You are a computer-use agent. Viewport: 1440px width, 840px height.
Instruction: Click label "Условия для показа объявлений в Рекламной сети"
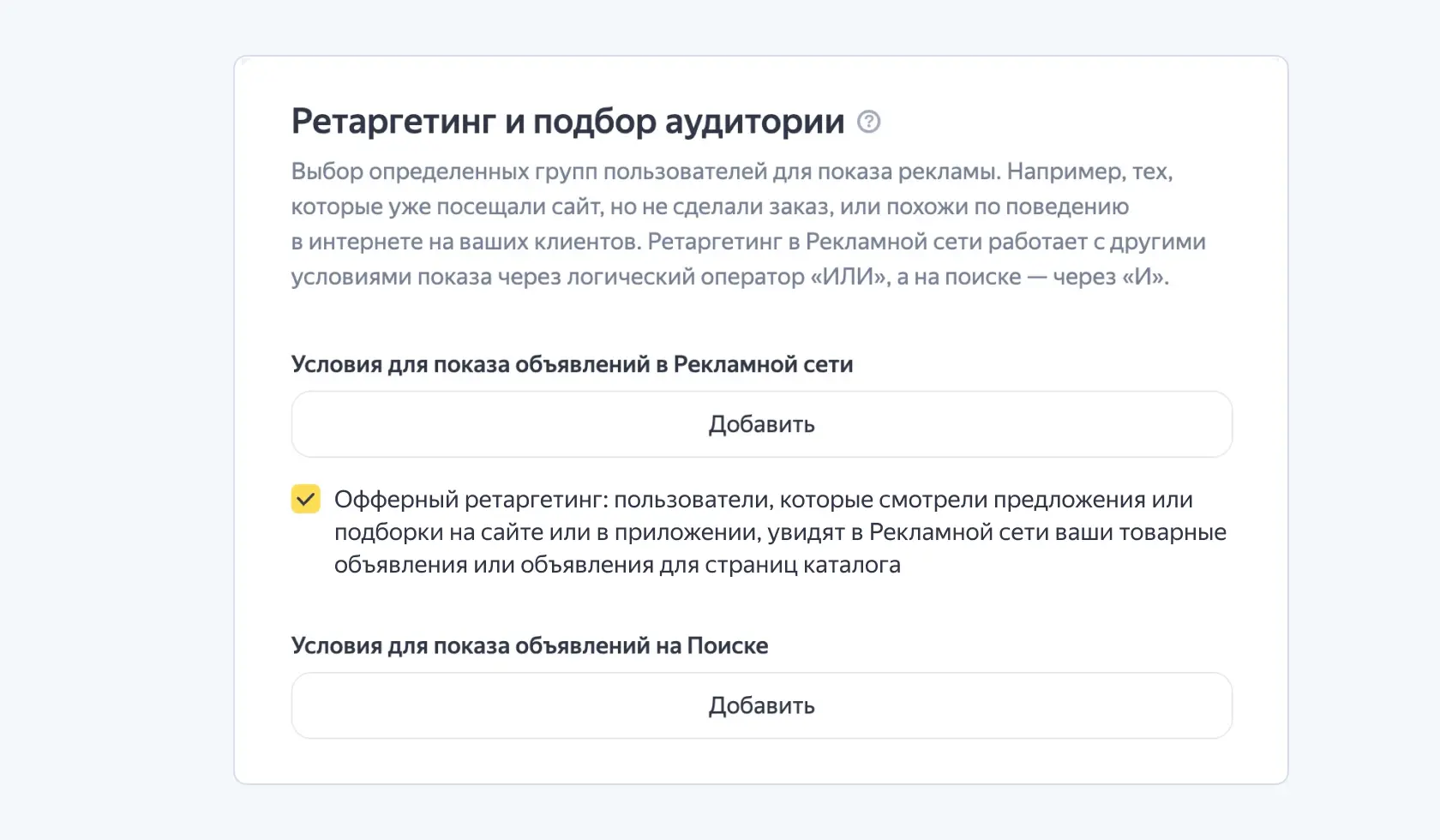point(572,363)
